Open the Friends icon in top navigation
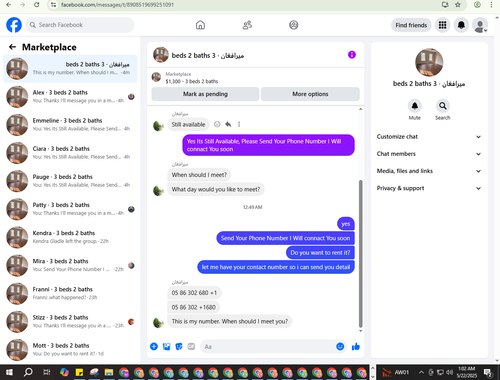 [247, 25]
